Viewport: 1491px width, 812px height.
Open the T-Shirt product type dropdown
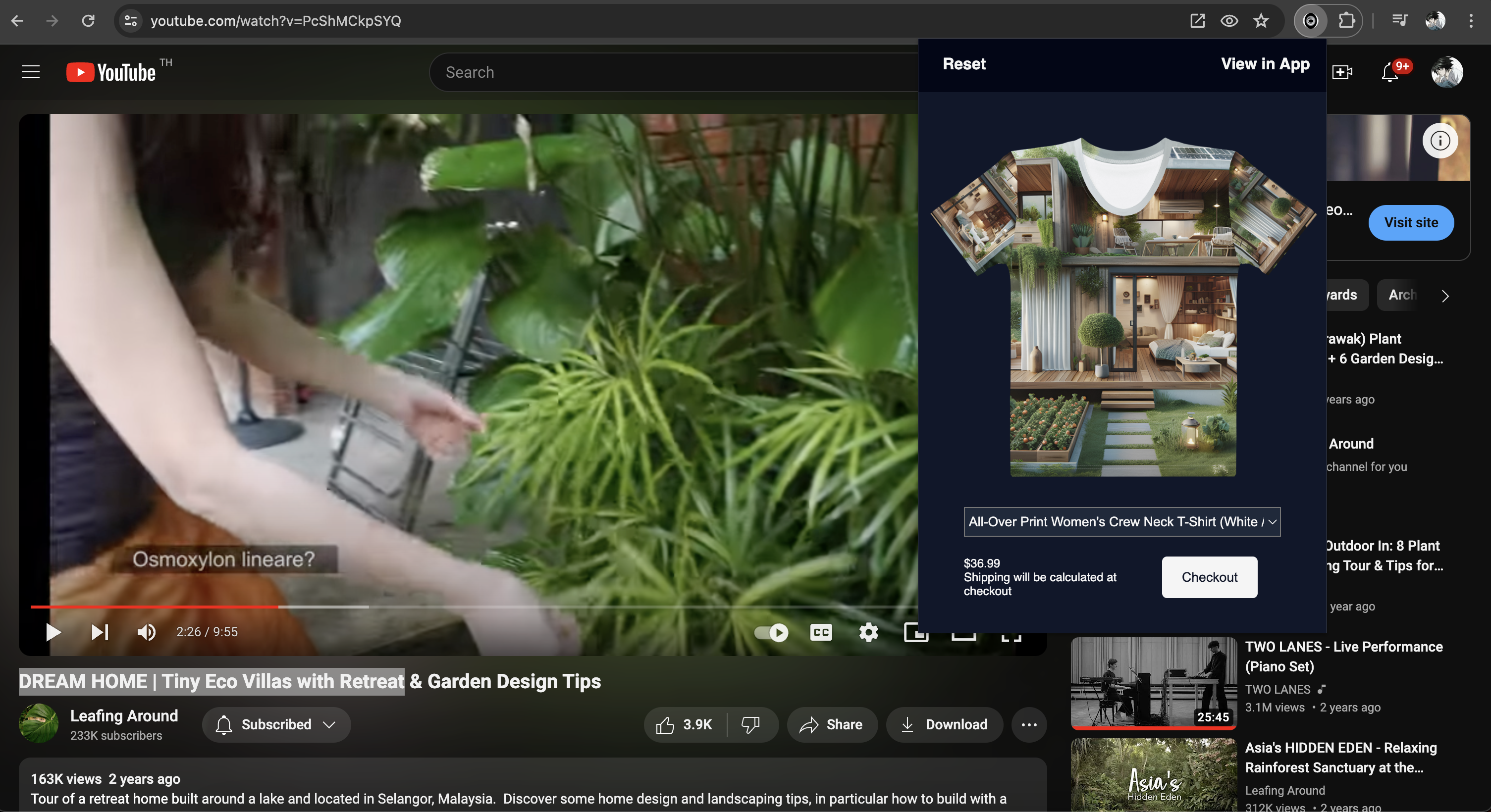pyautogui.click(x=1122, y=522)
